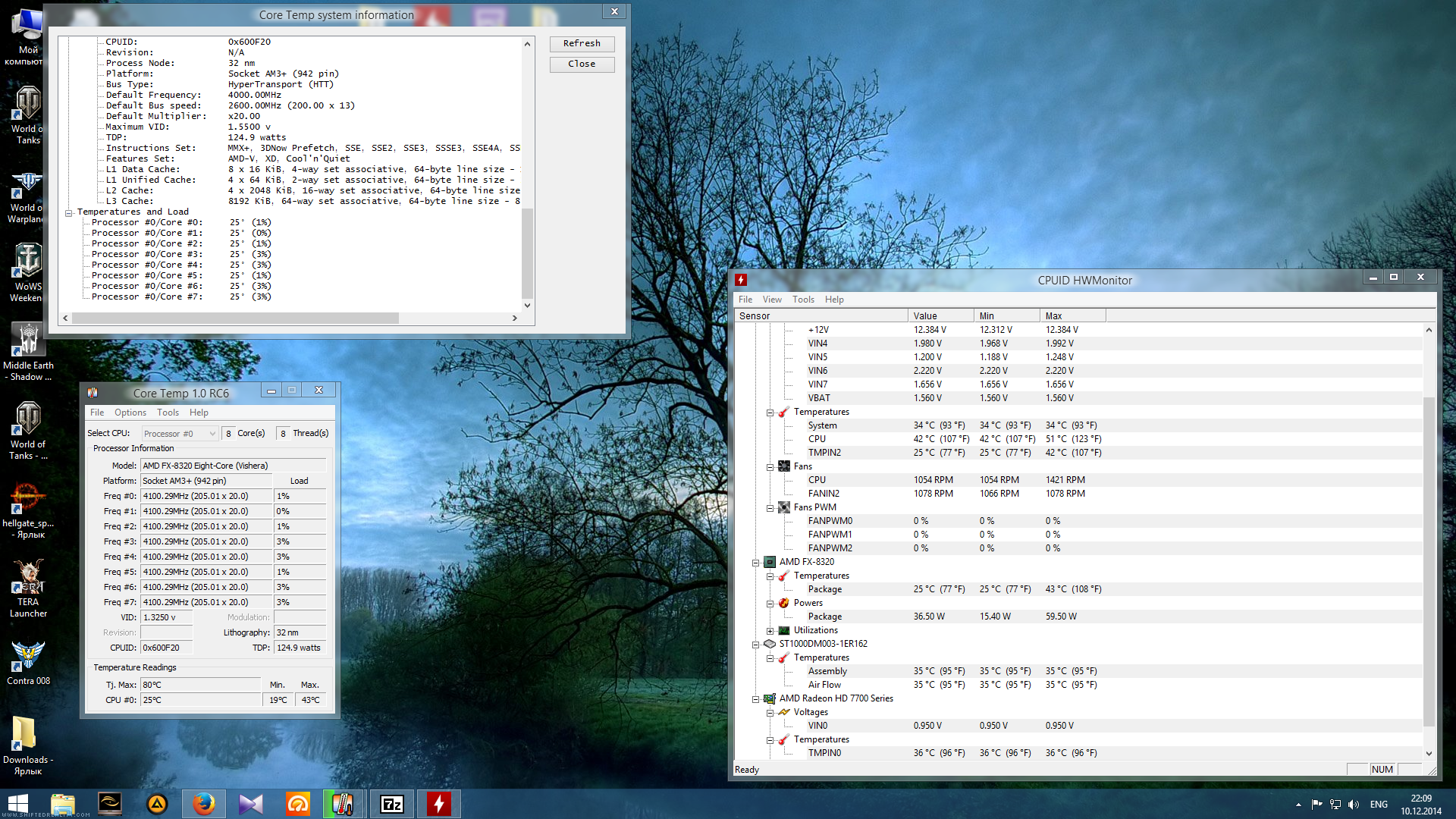The height and width of the screenshot is (819, 1456).
Task: Collapse the Fans PWM node
Action: (770, 508)
